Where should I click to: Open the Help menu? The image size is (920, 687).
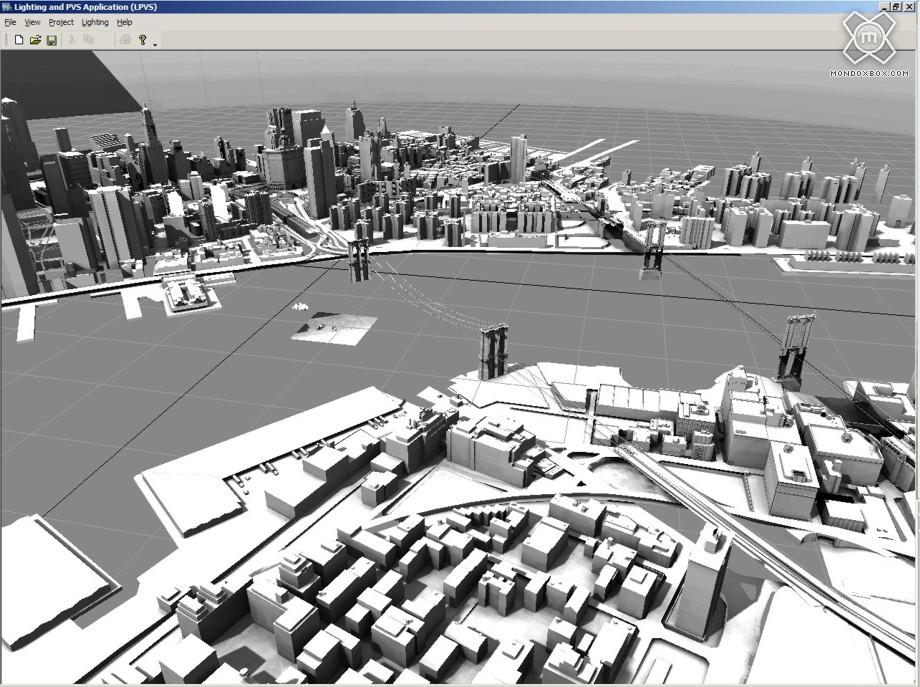click(x=124, y=22)
